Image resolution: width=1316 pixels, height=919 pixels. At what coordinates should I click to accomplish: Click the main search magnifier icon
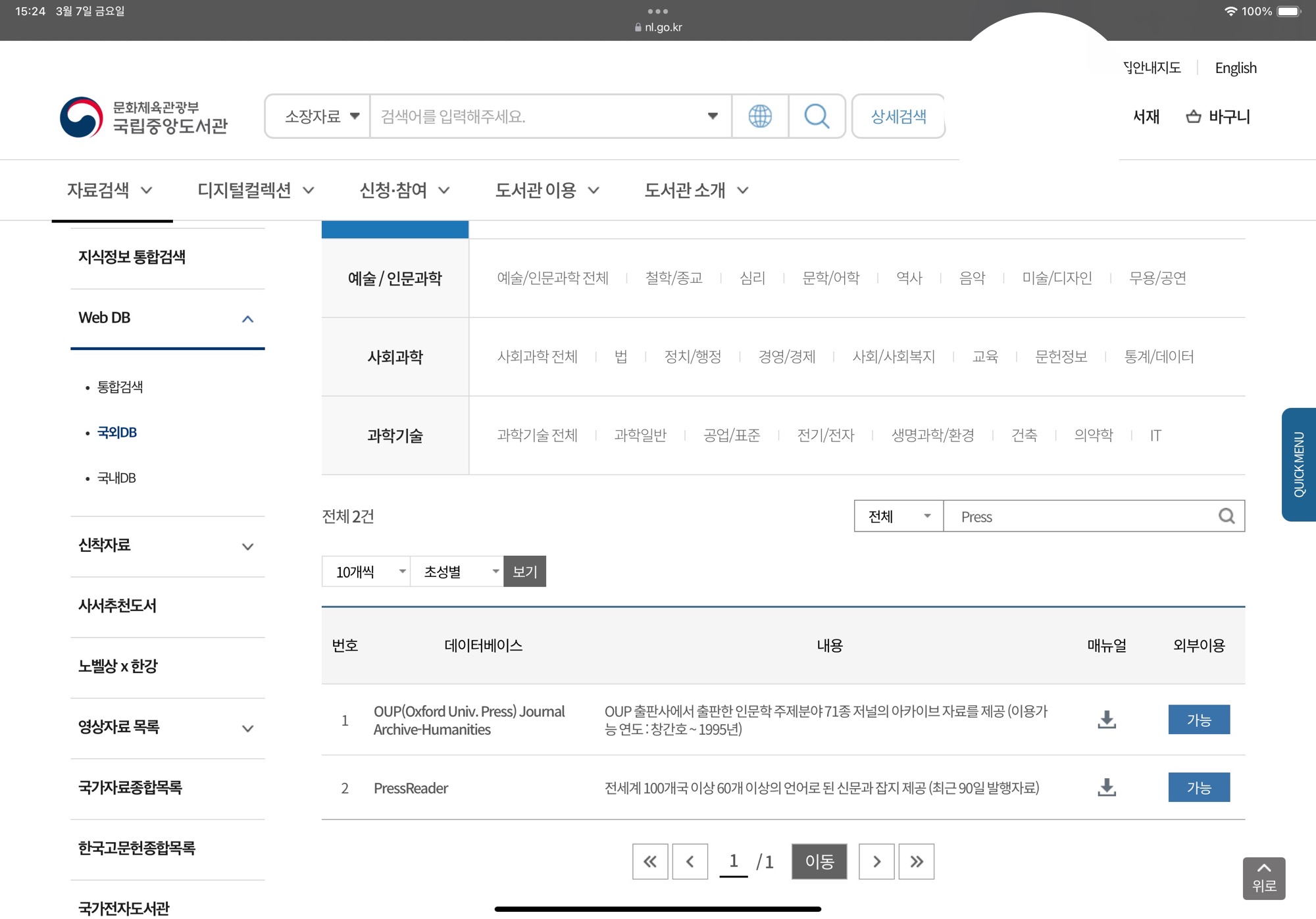click(817, 116)
